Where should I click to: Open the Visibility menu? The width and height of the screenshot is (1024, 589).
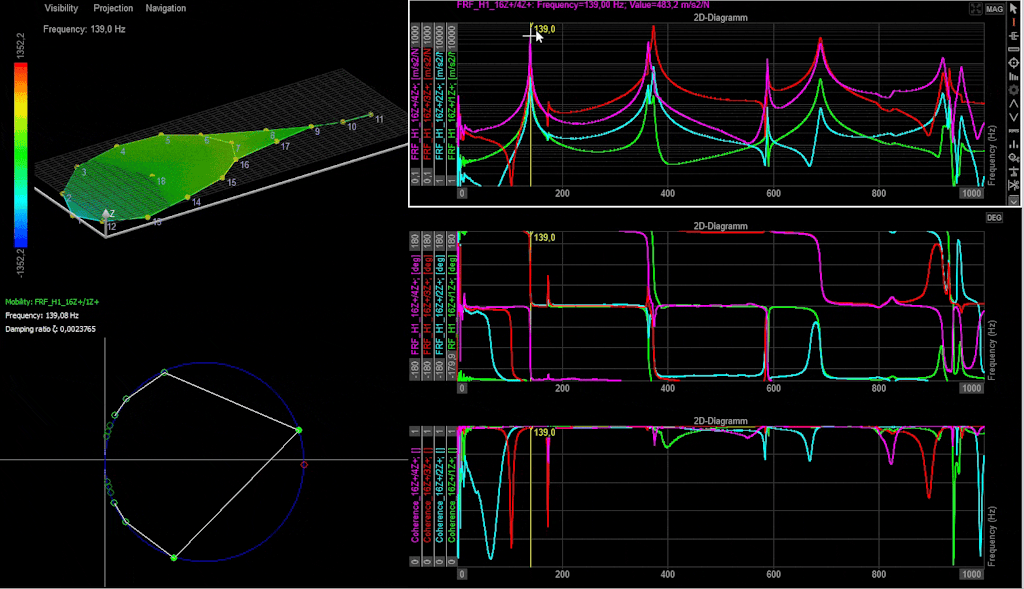coord(61,8)
